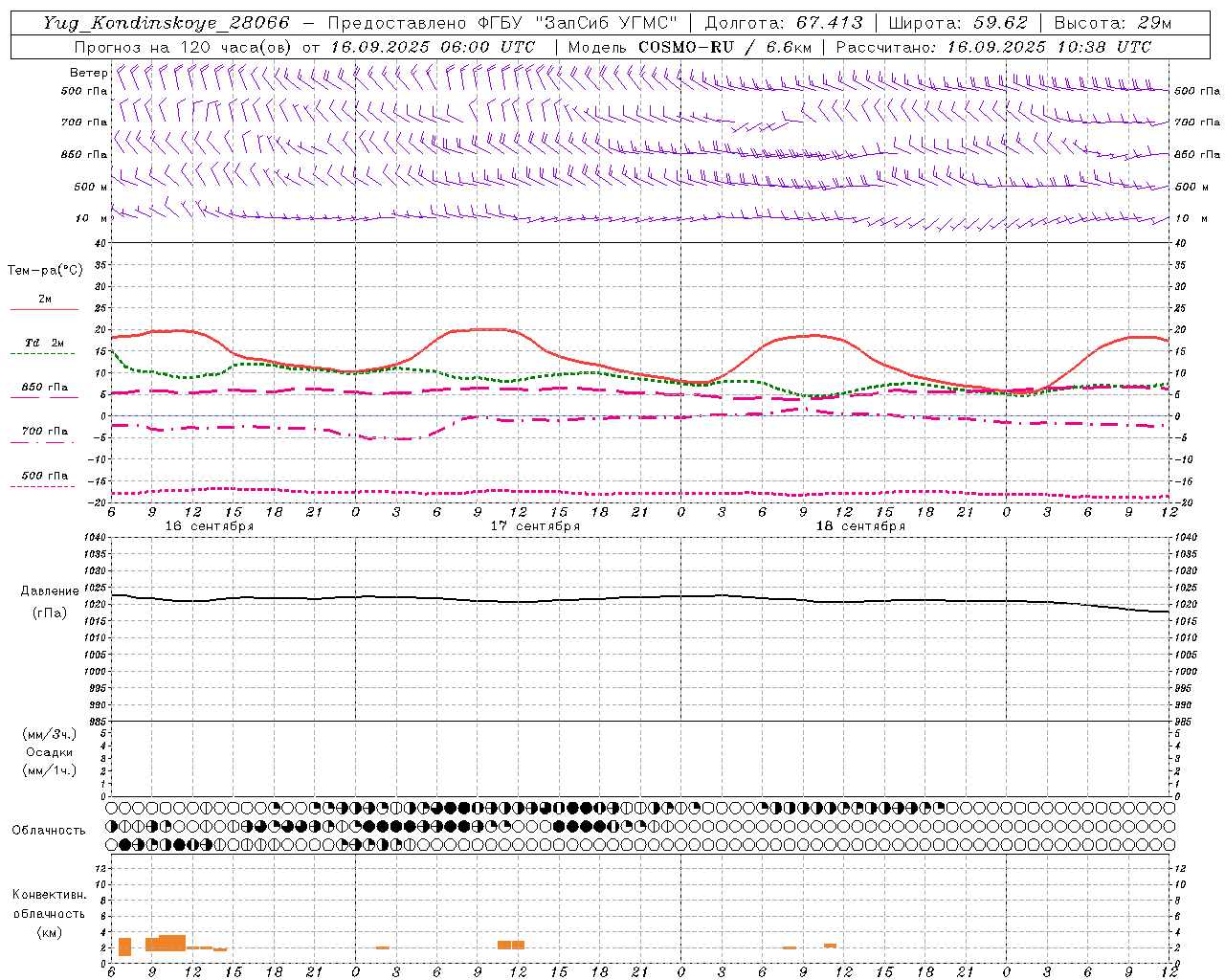The width and height of the screenshot is (1225, 980).
Task: Click the Облачность cloudiness label
Action: tap(49, 831)
